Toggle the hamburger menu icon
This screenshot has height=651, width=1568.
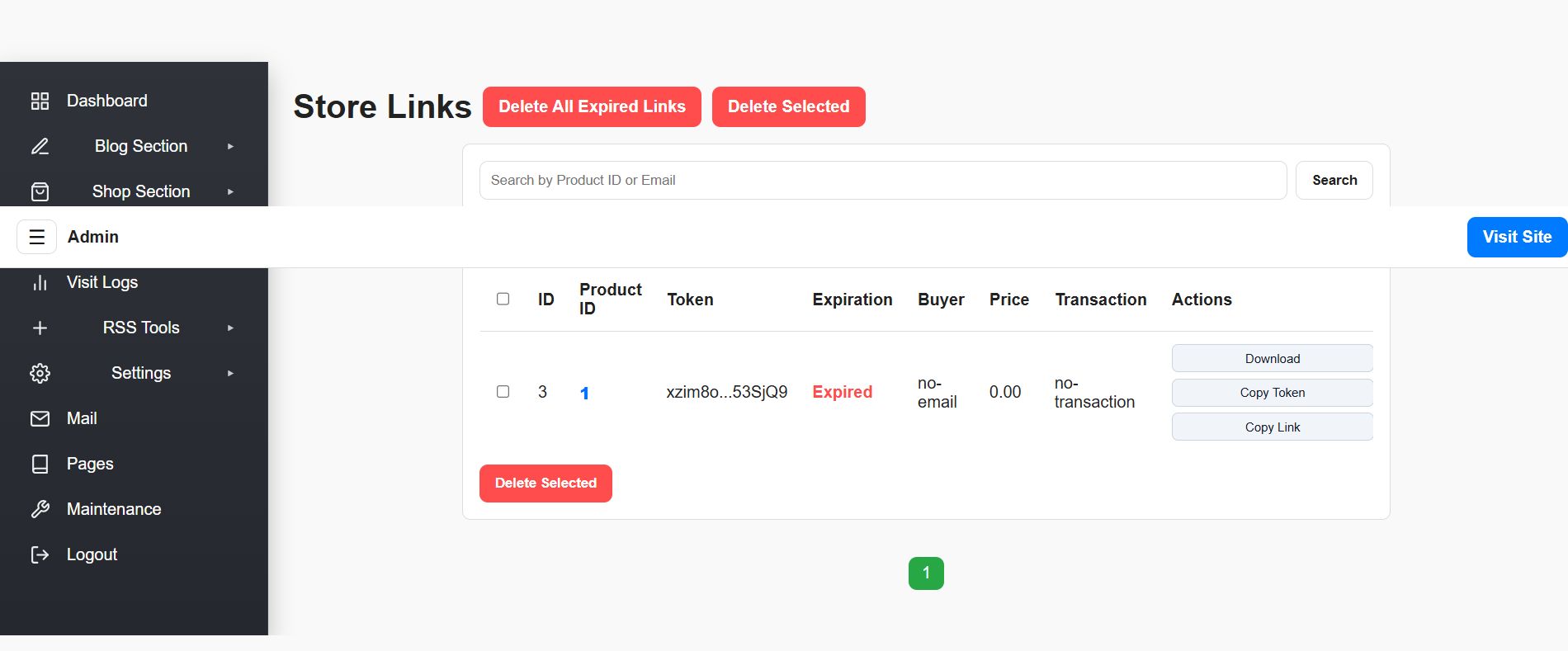pyautogui.click(x=36, y=237)
